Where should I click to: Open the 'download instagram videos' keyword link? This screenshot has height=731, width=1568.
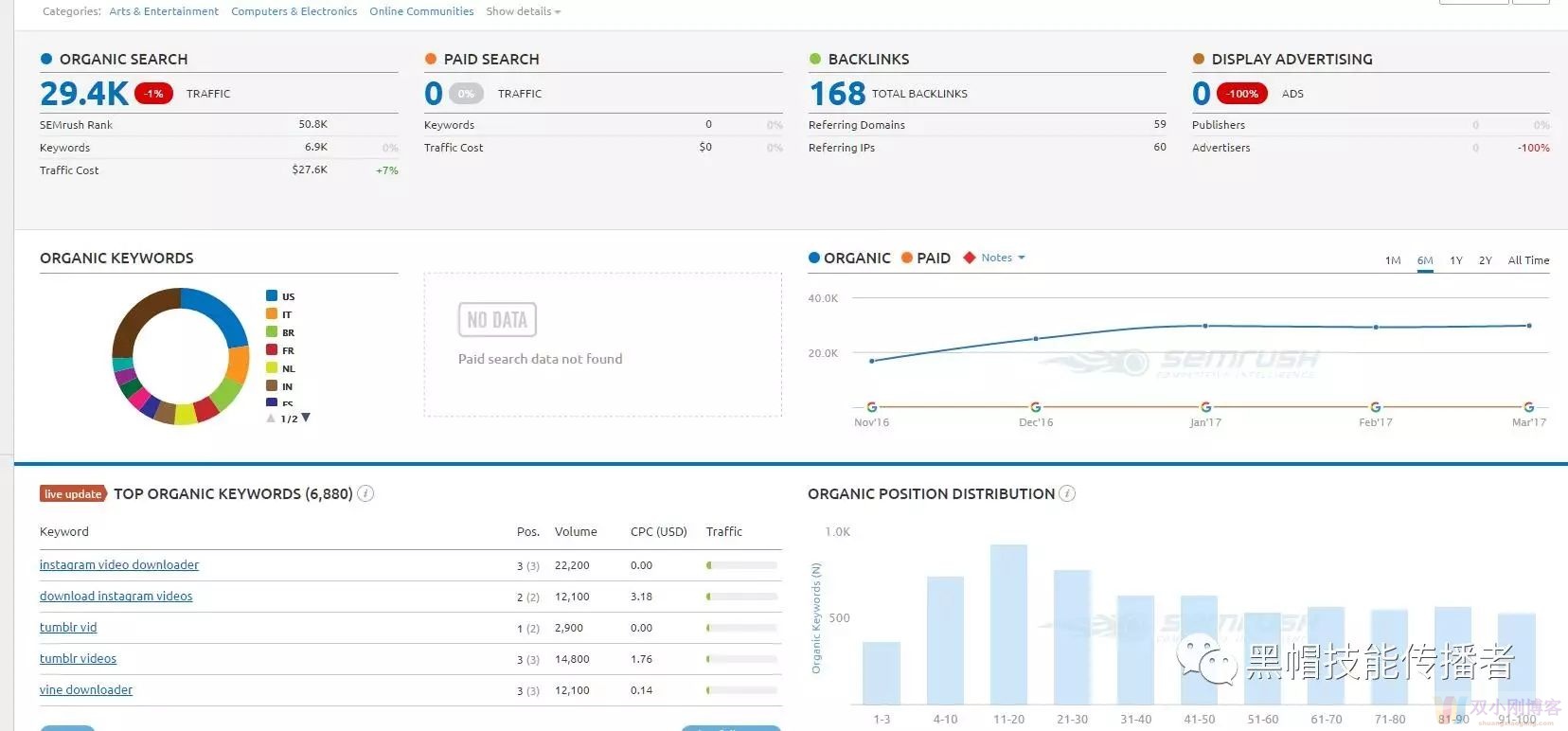[x=116, y=596]
